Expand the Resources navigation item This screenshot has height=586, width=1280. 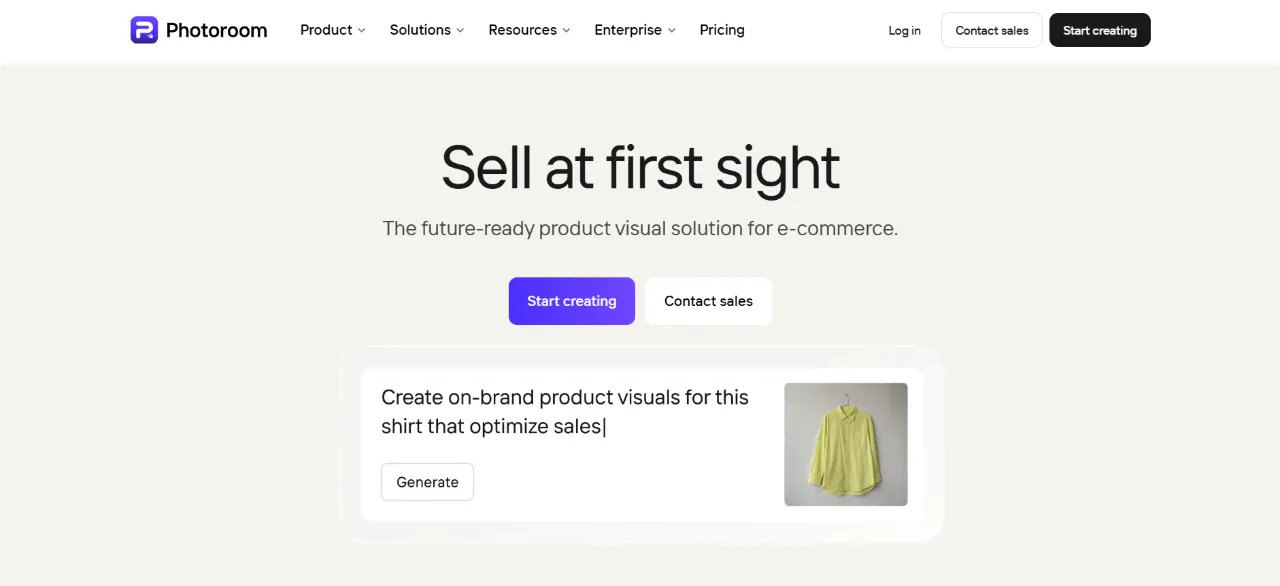coord(529,30)
